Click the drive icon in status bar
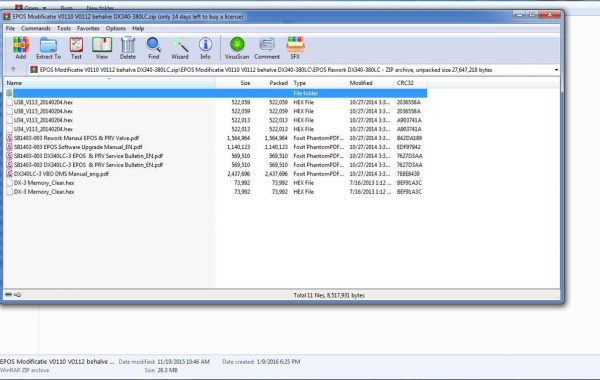Image resolution: width=600 pixels, height=380 pixels. pos(8,295)
